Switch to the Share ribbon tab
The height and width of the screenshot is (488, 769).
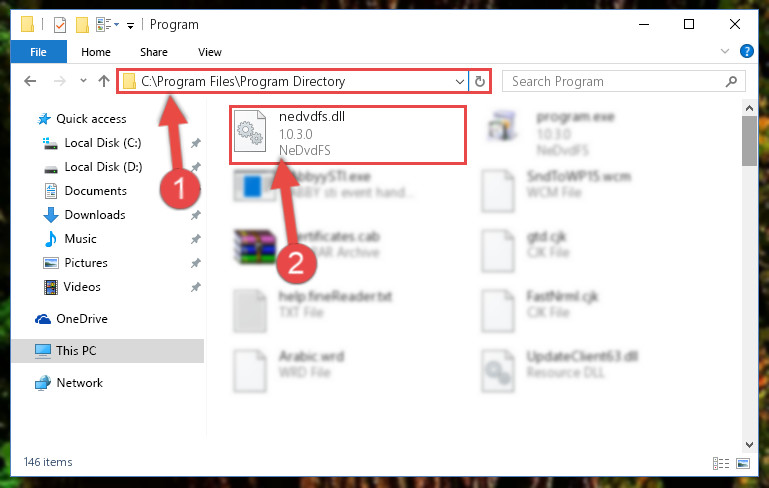pos(154,52)
